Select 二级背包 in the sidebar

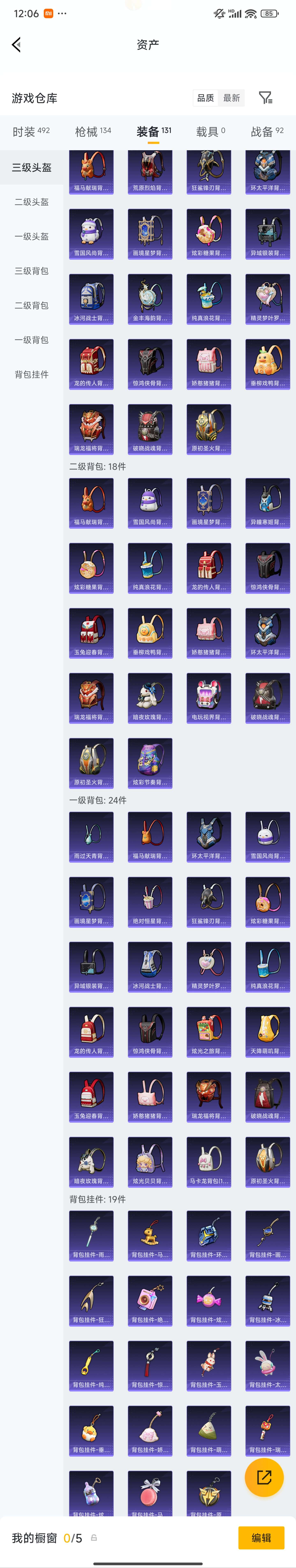tap(32, 306)
